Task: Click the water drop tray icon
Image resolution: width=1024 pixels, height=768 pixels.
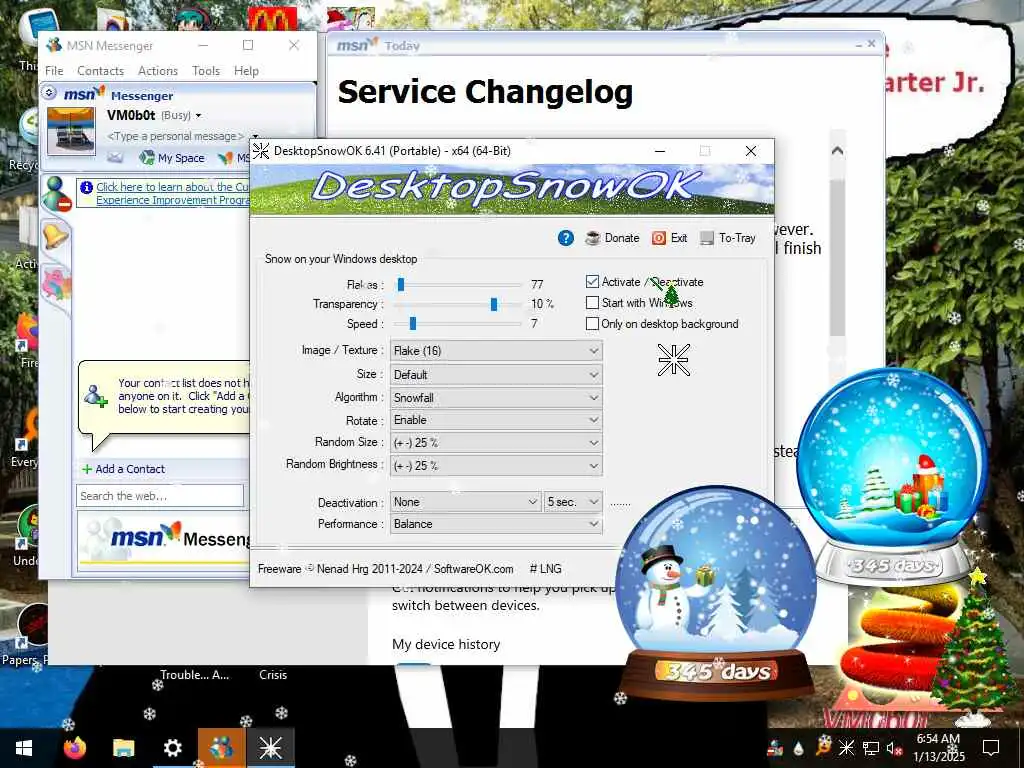Action: pyautogui.click(x=799, y=748)
